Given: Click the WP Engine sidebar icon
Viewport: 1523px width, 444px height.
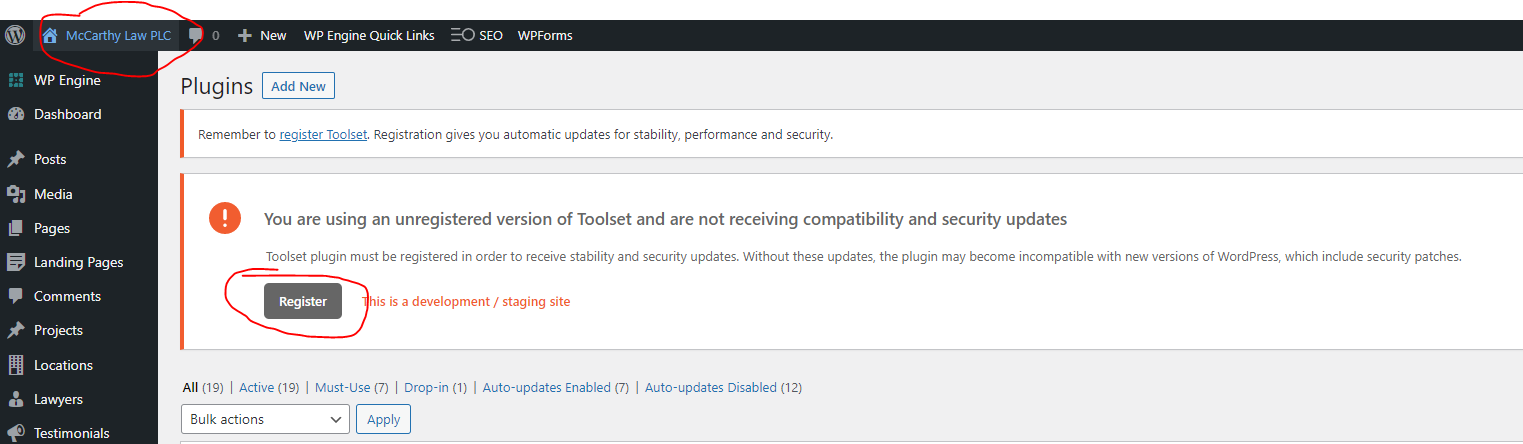Looking at the screenshot, I should (16, 80).
